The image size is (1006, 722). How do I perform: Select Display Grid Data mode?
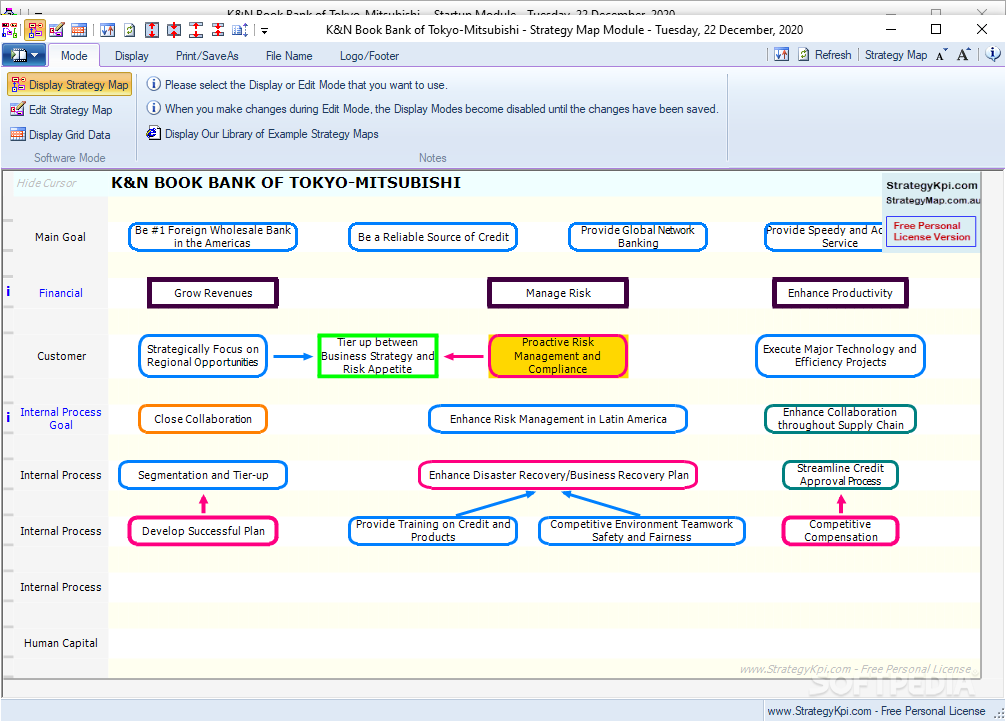(61, 135)
